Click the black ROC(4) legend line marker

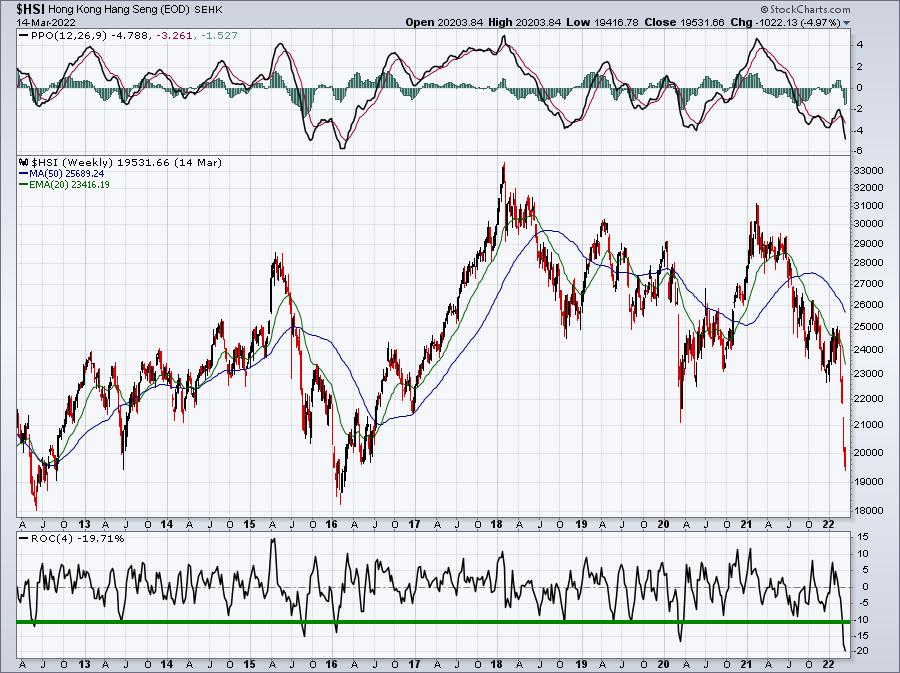tap(23, 539)
